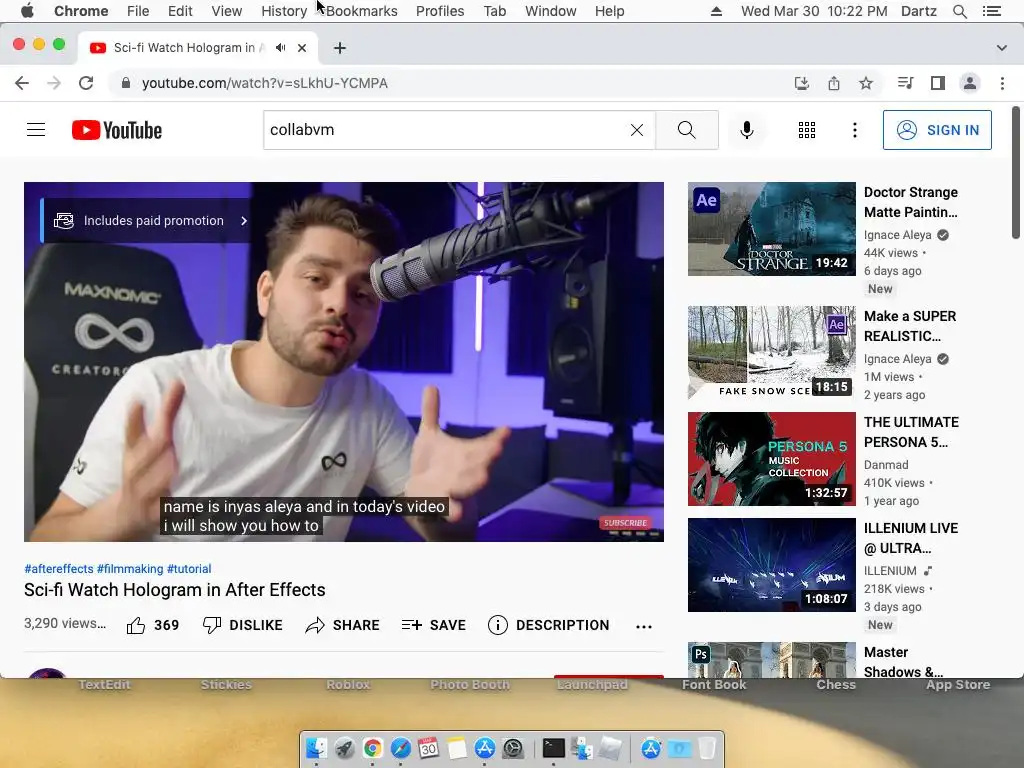Clear the search box text
The width and height of the screenshot is (1024, 768).
pyautogui.click(x=637, y=130)
